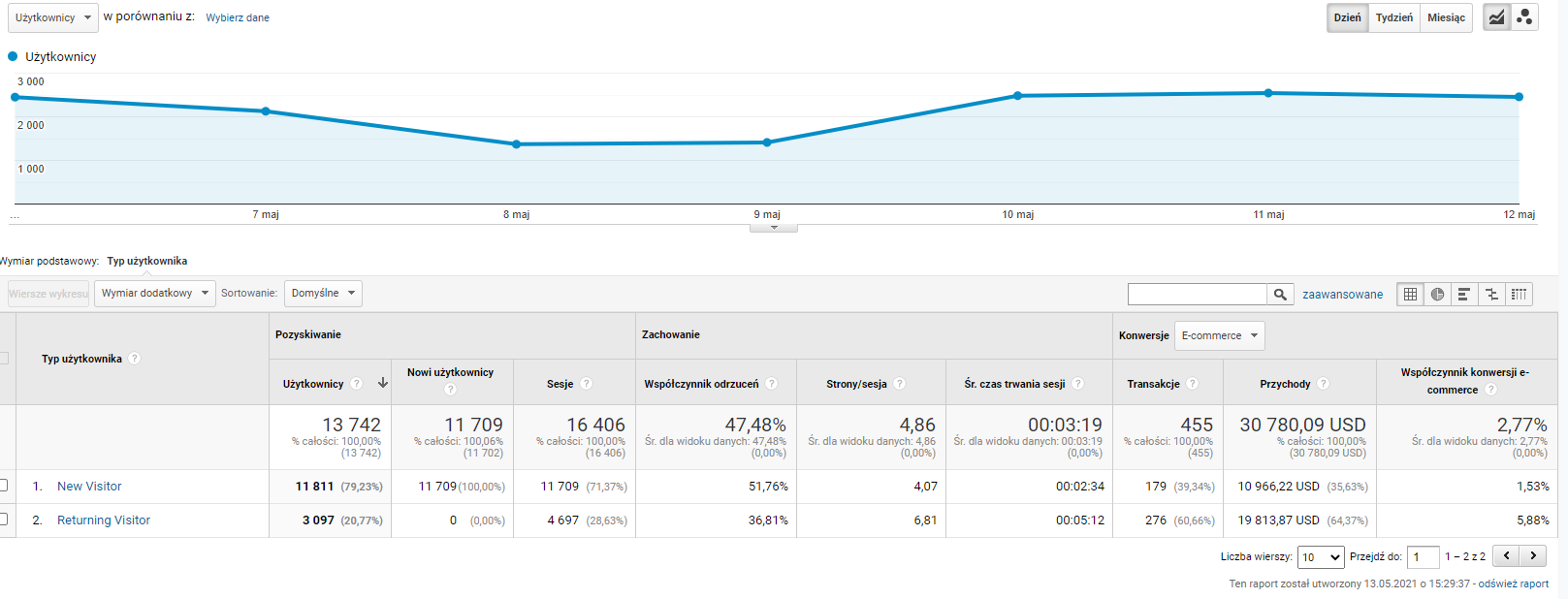Click the 10 maj chart data point
1568x599 pixels.
click(x=1017, y=96)
